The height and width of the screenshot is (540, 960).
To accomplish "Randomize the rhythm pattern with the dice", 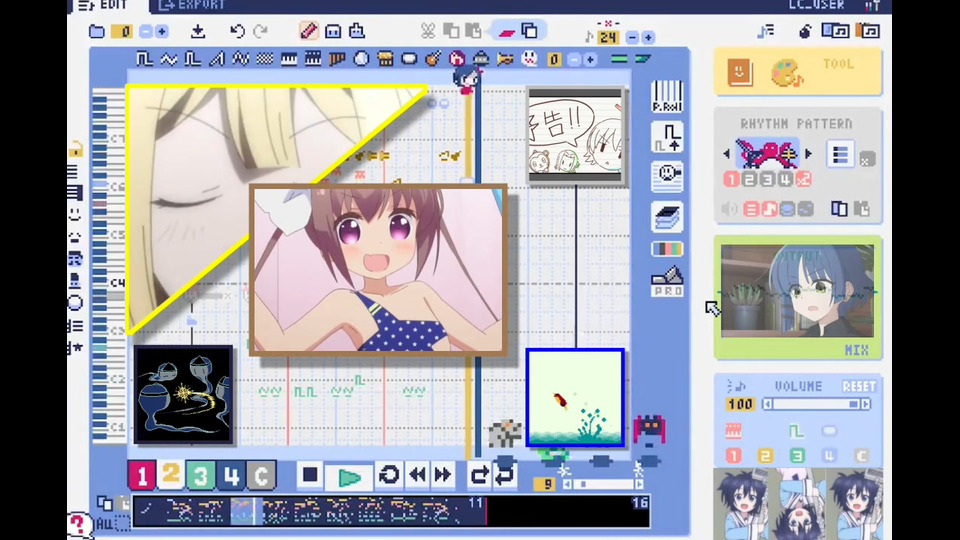I will tap(866, 160).
